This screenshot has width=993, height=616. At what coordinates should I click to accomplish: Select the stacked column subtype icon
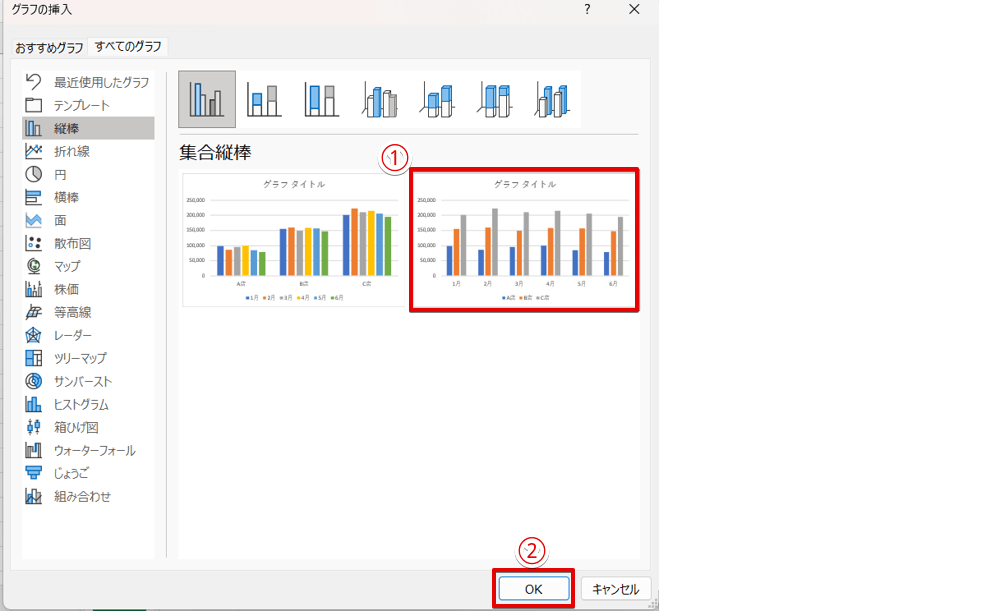pos(264,99)
